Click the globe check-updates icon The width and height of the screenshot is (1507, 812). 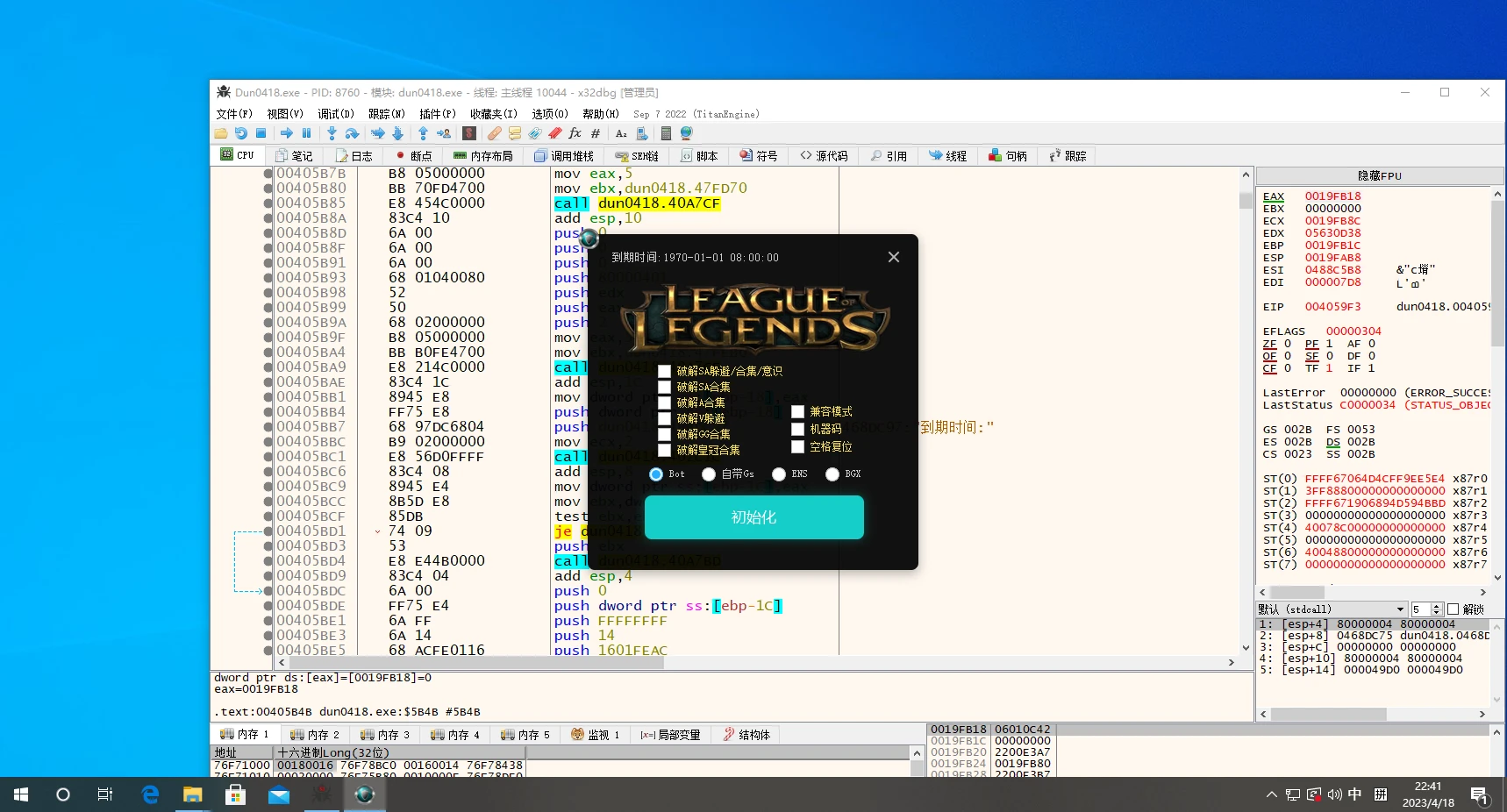pyautogui.click(x=686, y=133)
